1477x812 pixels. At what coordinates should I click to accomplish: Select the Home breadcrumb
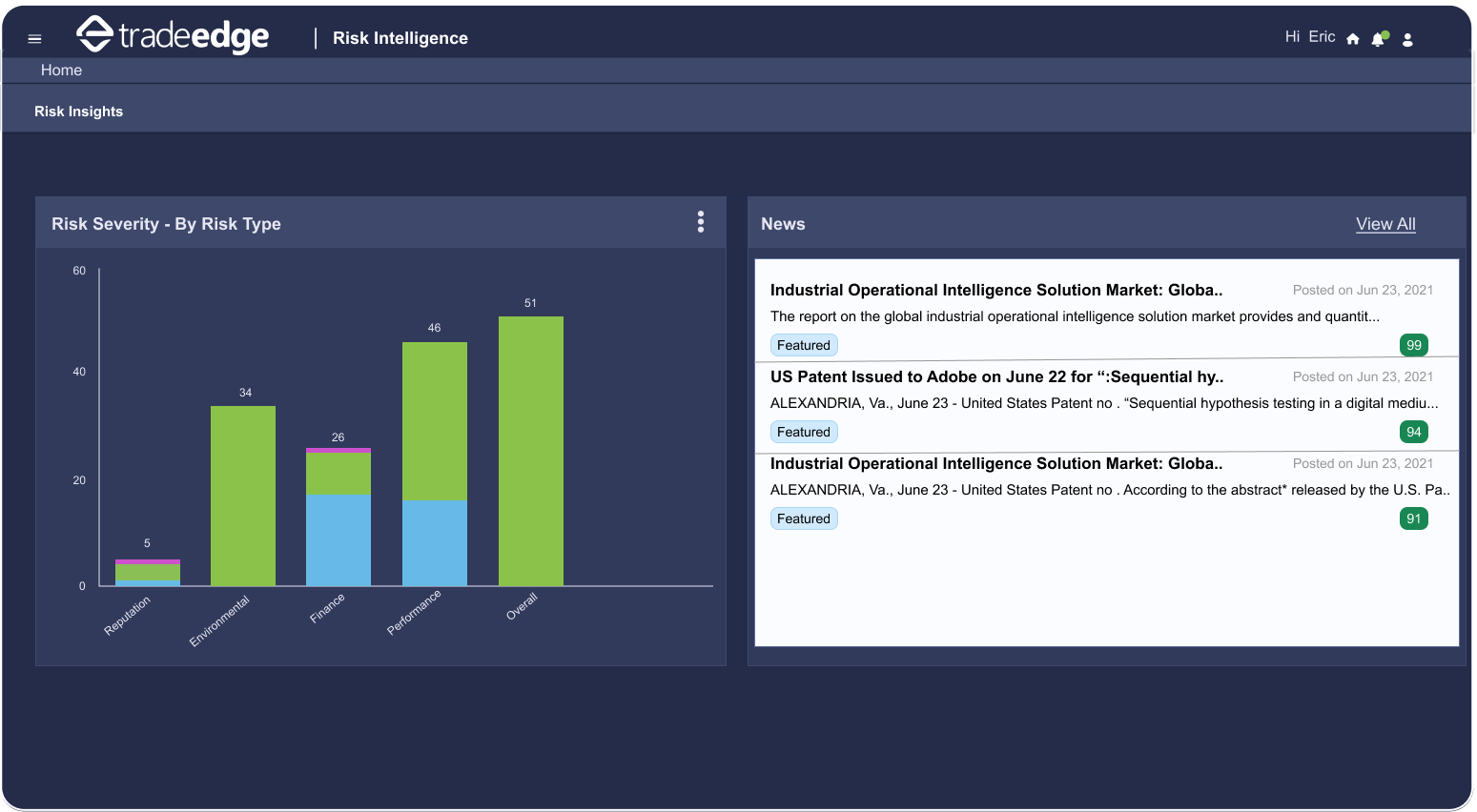click(61, 71)
